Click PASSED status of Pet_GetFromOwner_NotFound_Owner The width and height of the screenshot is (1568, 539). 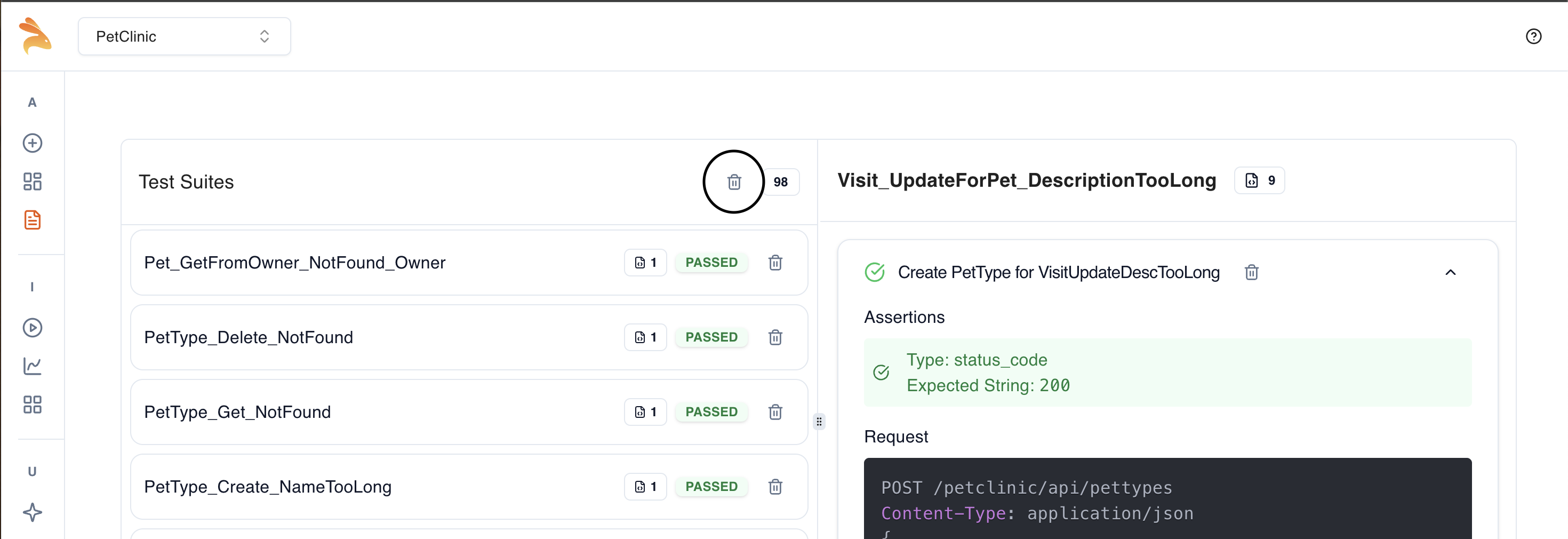point(711,263)
